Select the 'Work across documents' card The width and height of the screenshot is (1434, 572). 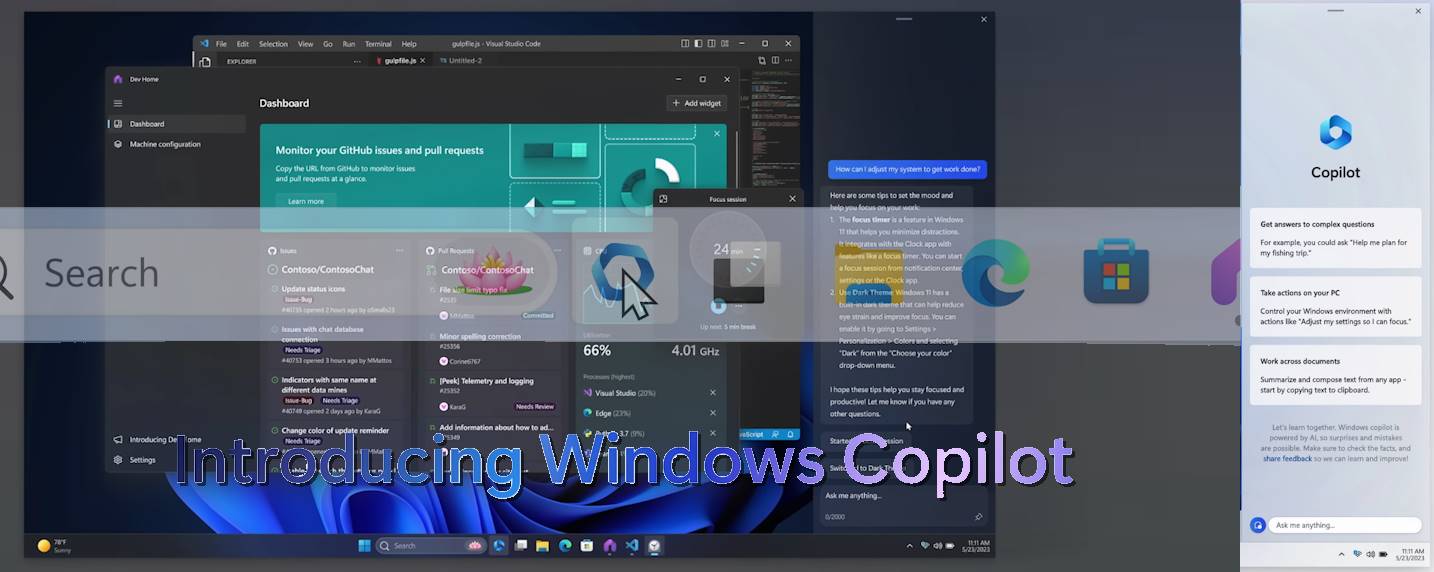[x=1336, y=375]
